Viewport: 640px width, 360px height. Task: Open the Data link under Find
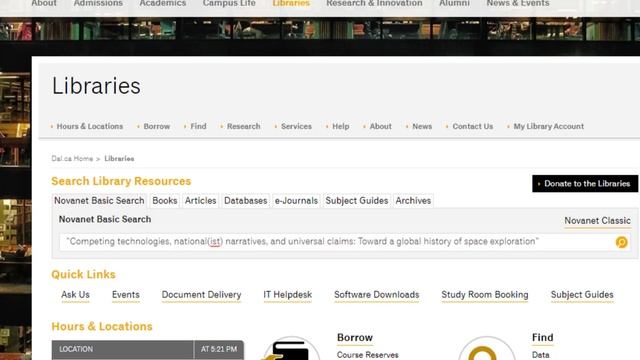click(540, 355)
